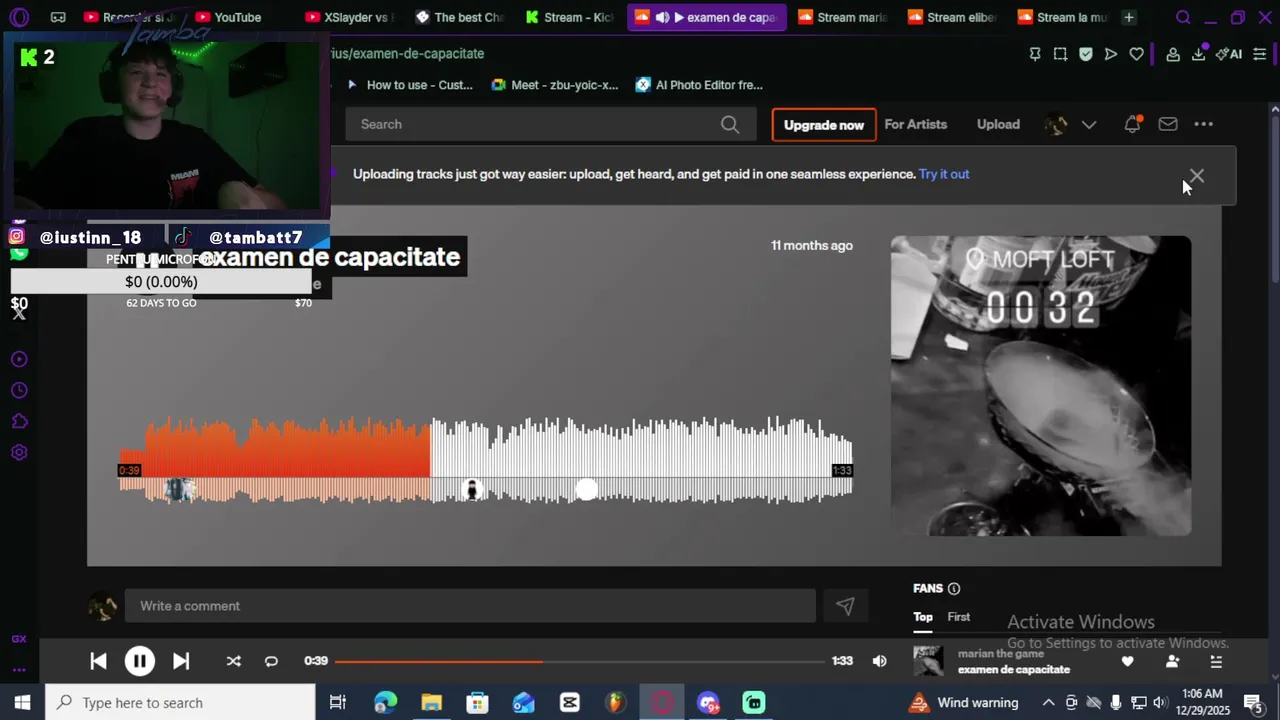
Task: Open the browser downloads icon
Action: tap(1198, 54)
